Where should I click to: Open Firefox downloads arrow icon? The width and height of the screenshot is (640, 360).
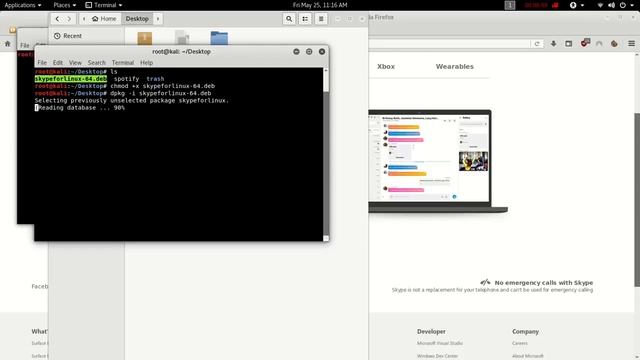click(553, 44)
